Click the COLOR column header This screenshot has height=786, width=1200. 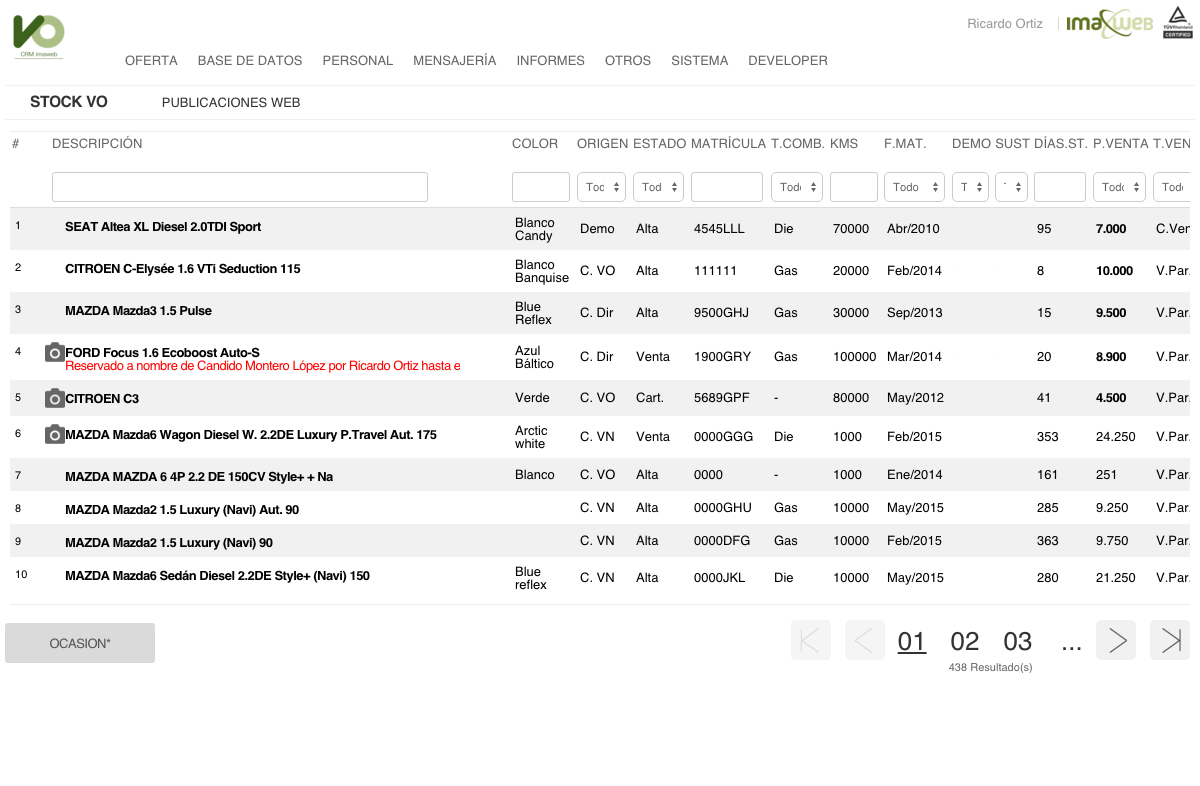(535, 144)
